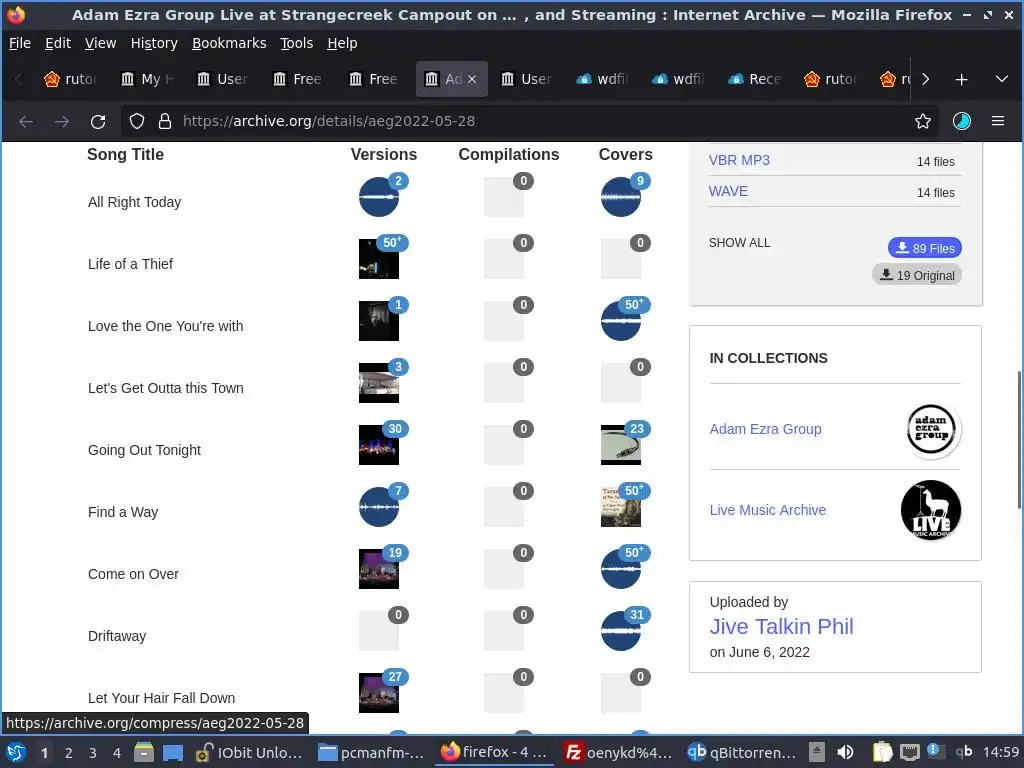Open Love the One You're with versions thumbnail
The width and height of the screenshot is (1024, 768).
point(379,321)
